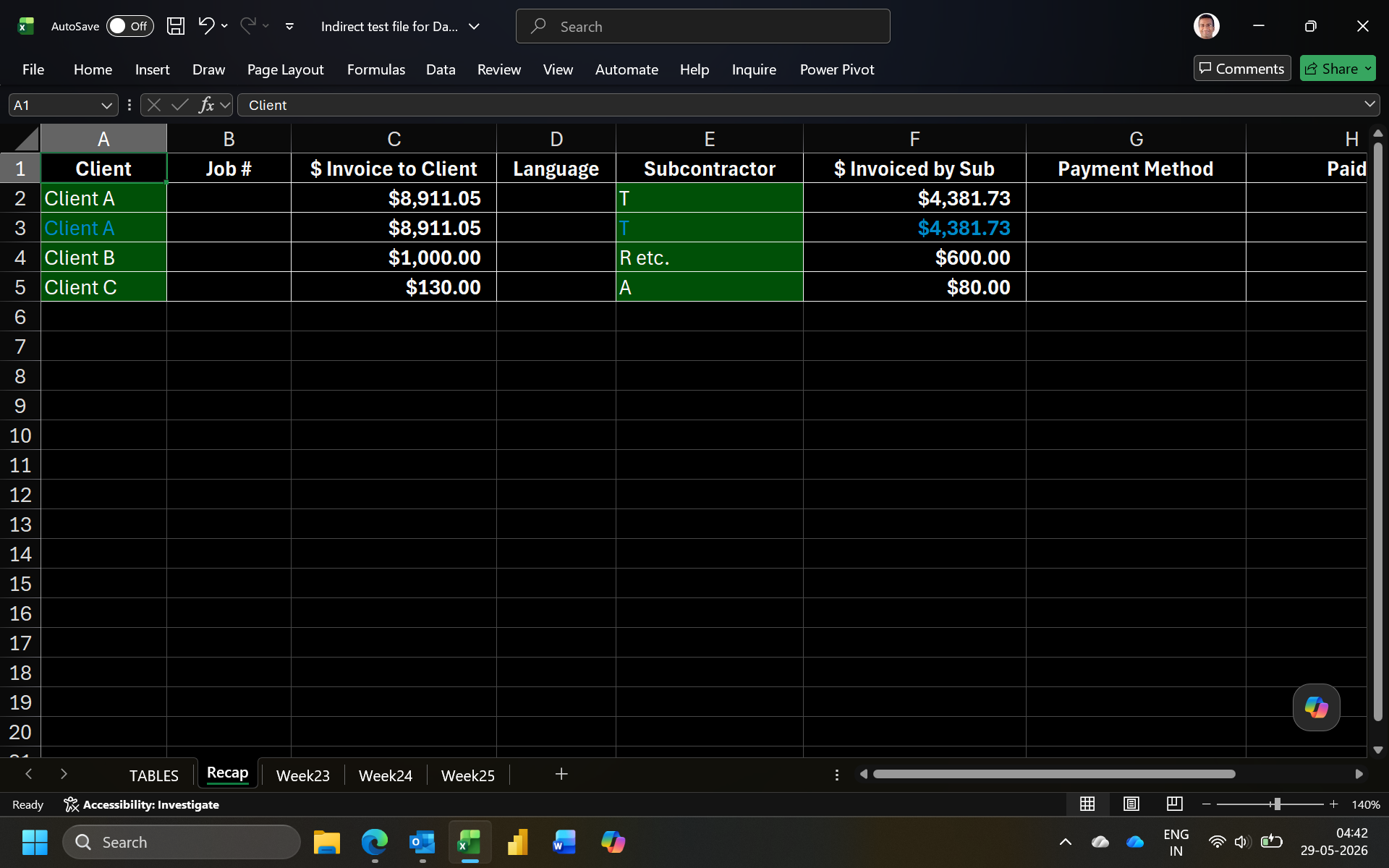Image resolution: width=1389 pixels, height=868 pixels.
Task: Click the Comments button
Action: pyautogui.click(x=1241, y=69)
